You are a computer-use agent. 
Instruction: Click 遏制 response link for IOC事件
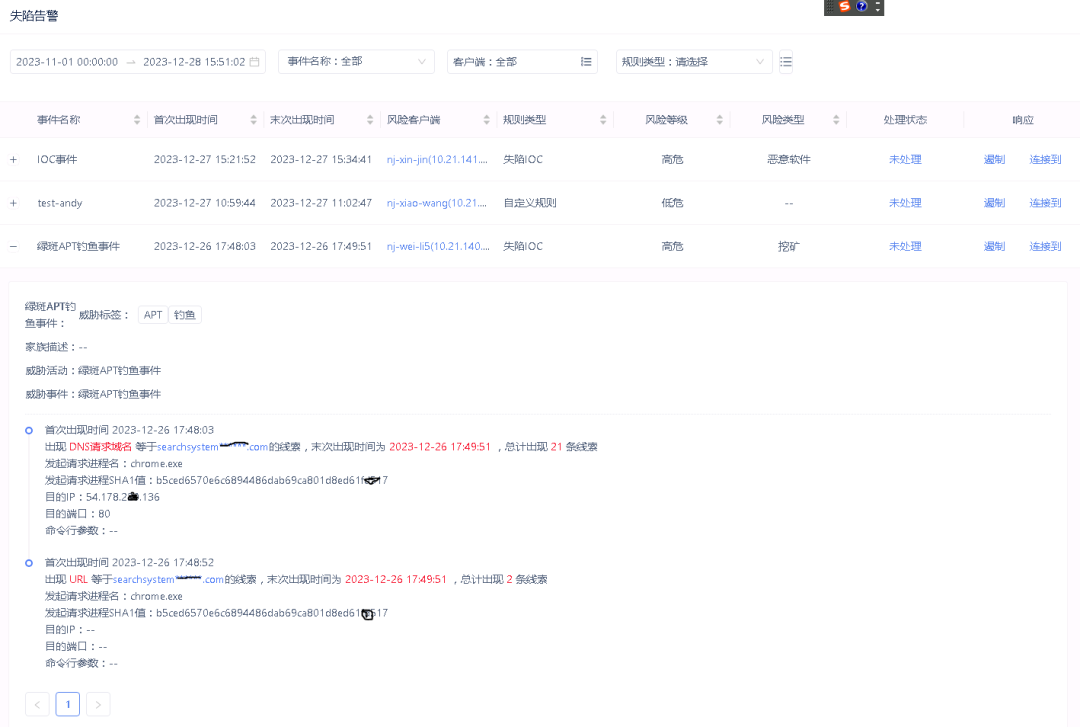pyautogui.click(x=994, y=159)
